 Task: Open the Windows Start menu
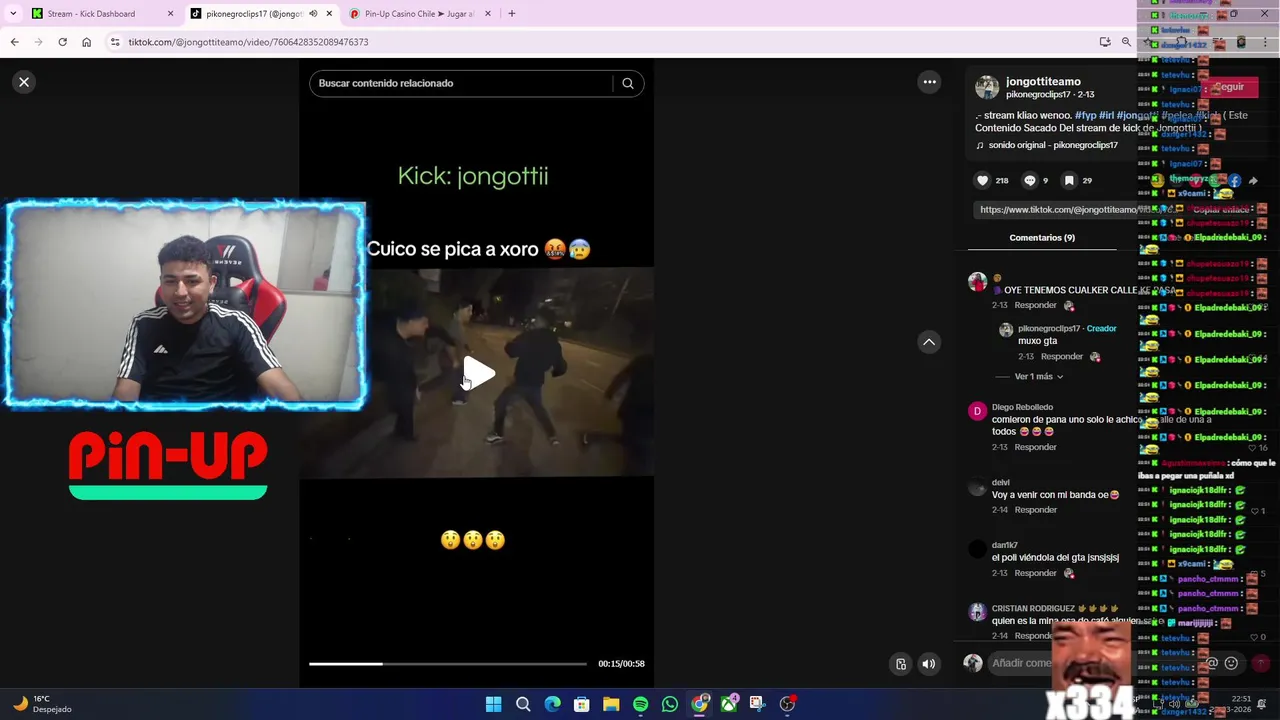[x=493, y=704]
